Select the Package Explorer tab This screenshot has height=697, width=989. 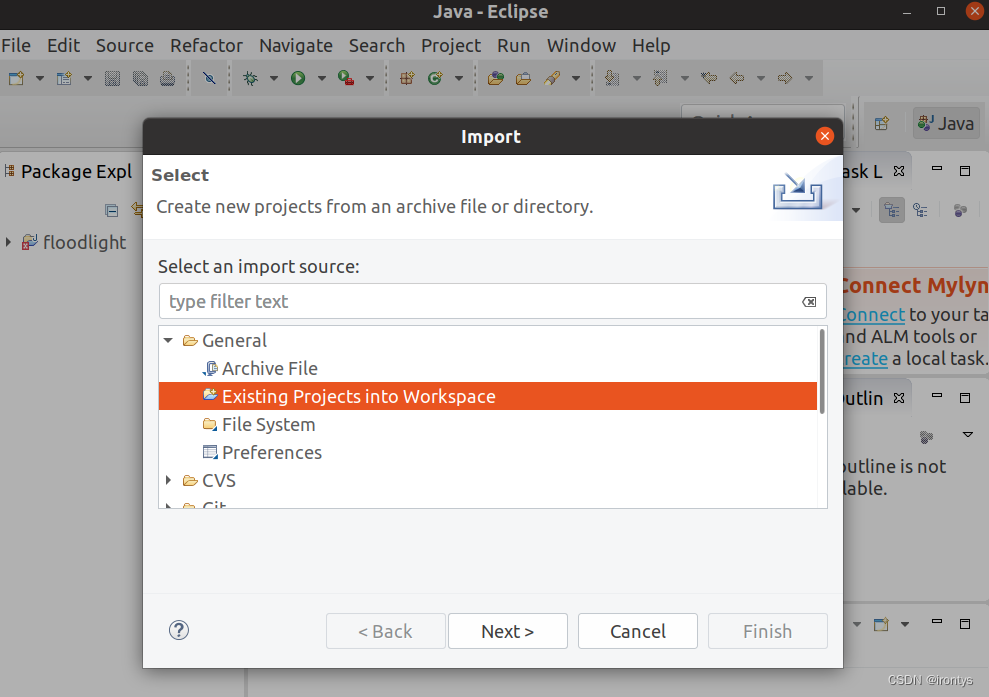click(x=69, y=172)
